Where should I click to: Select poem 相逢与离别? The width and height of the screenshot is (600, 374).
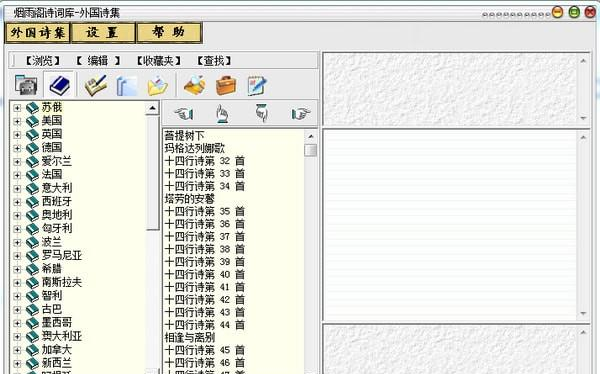[190, 338]
